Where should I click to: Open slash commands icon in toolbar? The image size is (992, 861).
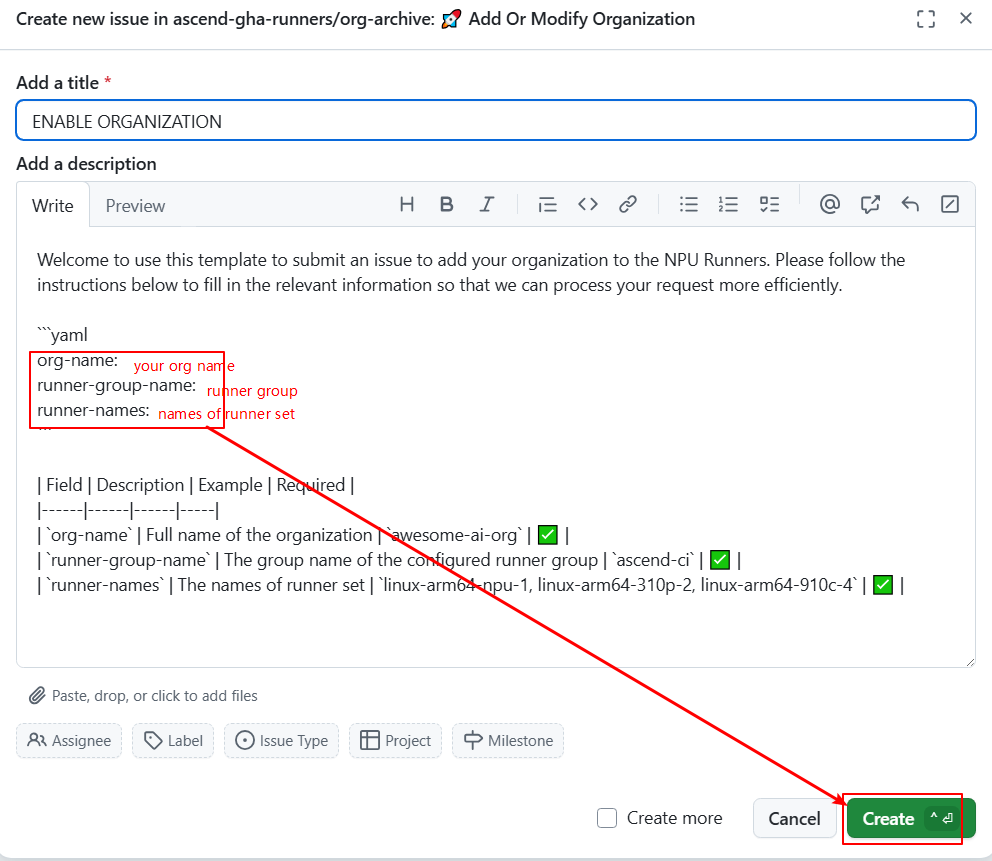pyautogui.click(x=950, y=204)
